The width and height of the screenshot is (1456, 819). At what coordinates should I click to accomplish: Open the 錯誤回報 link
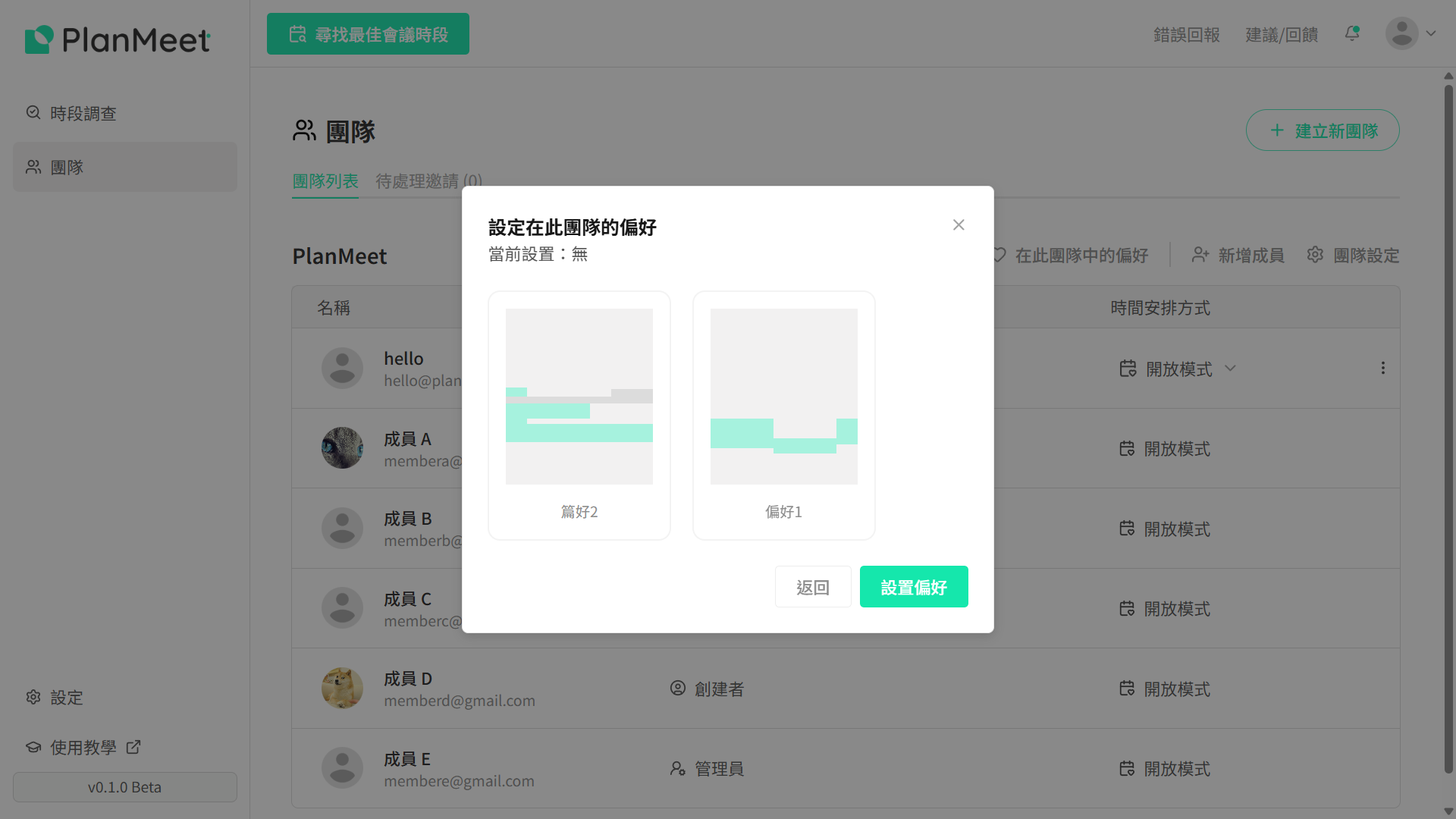pyautogui.click(x=1186, y=34)
